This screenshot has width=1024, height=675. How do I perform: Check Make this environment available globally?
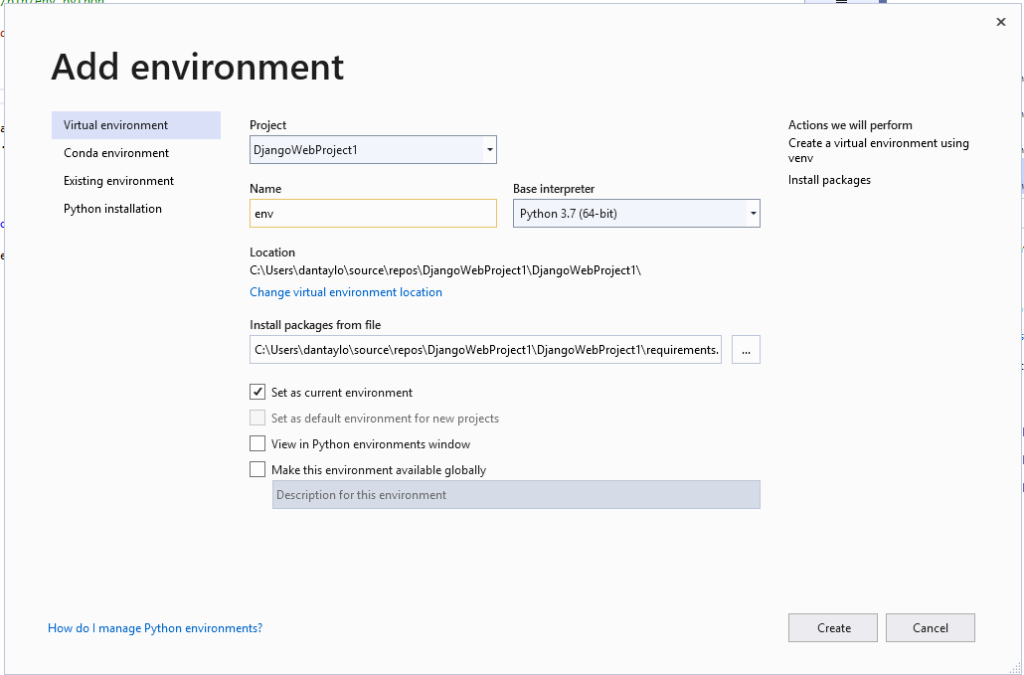point(257,469)
